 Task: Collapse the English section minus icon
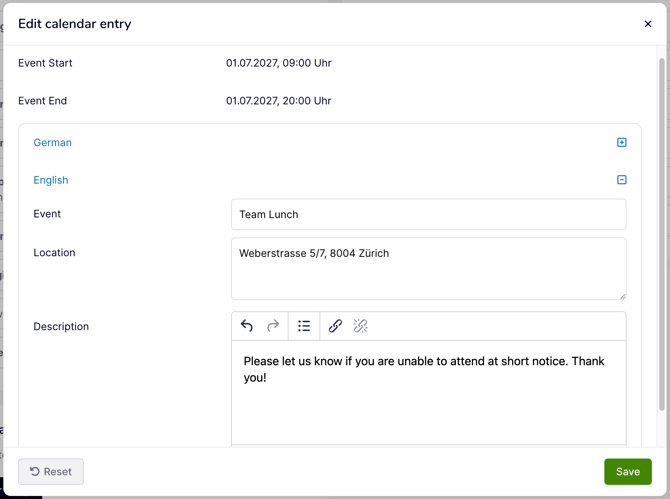pos(622,180)
